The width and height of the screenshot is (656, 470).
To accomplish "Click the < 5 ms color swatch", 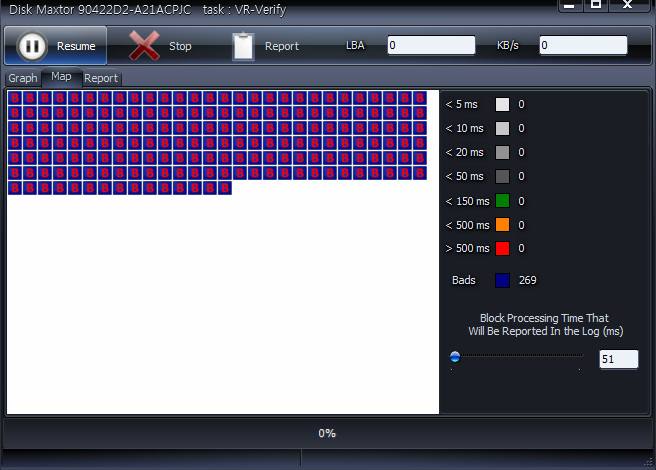I will (502, 104).
